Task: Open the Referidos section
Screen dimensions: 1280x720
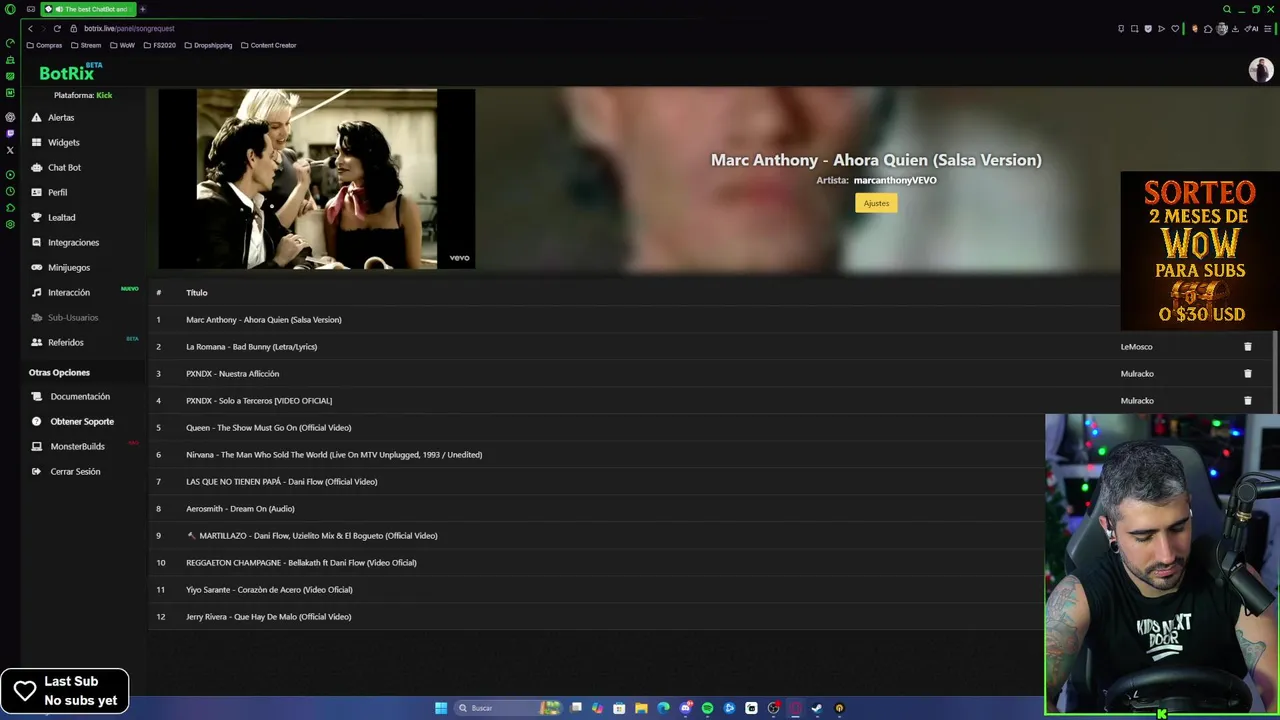Action: tap(66, 342)
